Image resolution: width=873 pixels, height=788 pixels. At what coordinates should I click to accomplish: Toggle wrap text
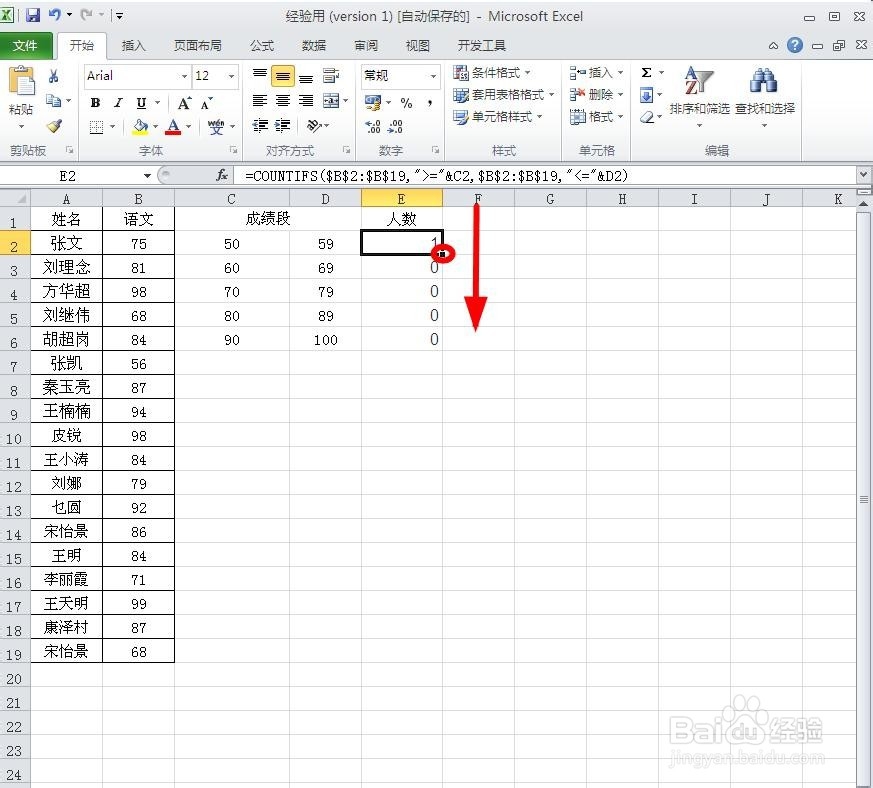[331, 76]
